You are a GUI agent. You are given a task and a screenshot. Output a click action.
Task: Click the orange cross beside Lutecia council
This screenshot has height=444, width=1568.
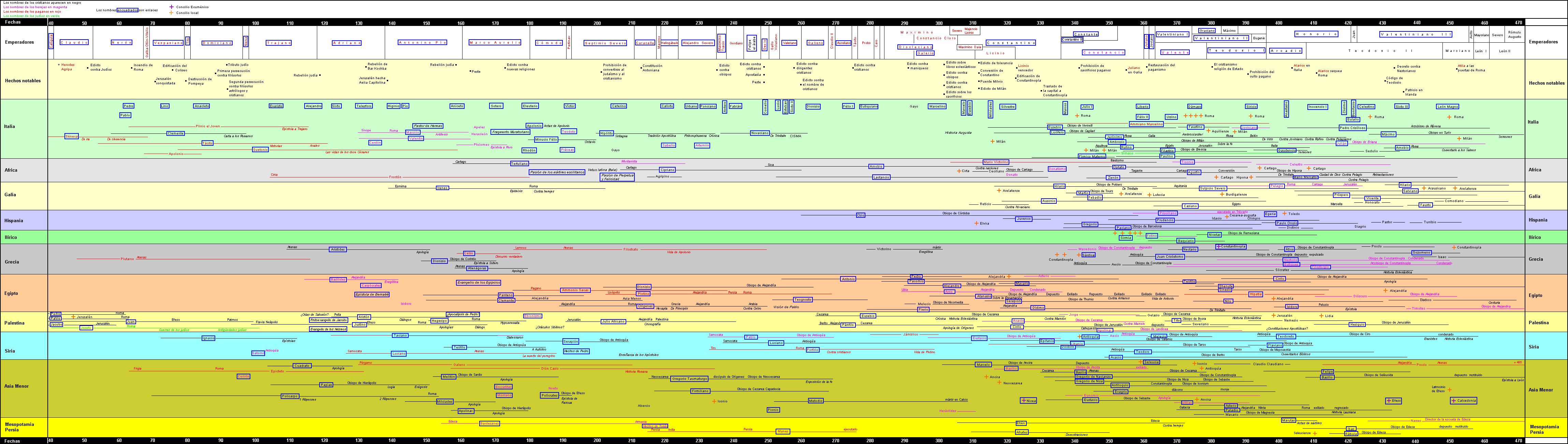[x=1149, y=195]
